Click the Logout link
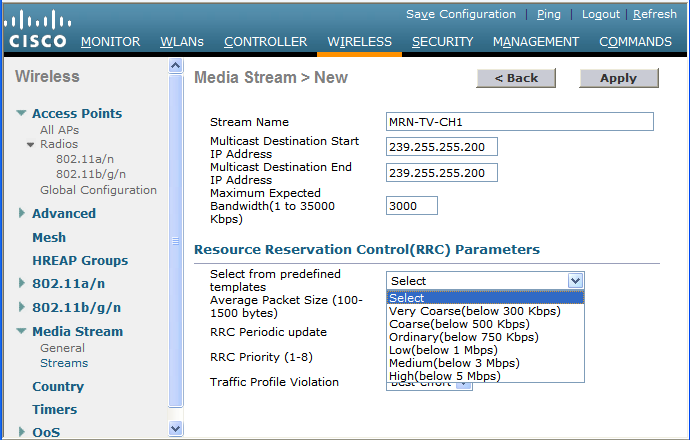690x440 pixels. (x=601, y=14)
